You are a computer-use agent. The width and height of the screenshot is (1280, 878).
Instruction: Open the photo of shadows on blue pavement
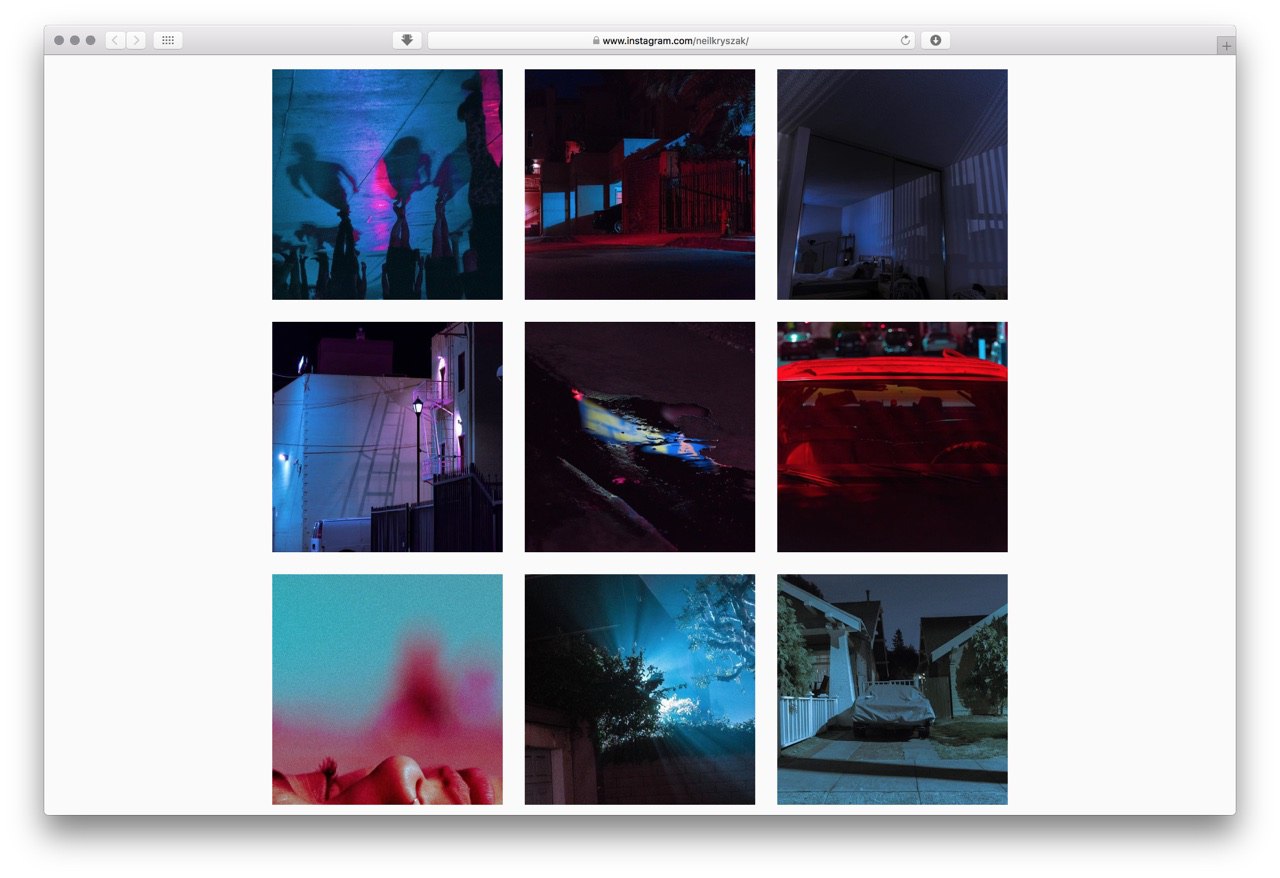pos(387,184)
